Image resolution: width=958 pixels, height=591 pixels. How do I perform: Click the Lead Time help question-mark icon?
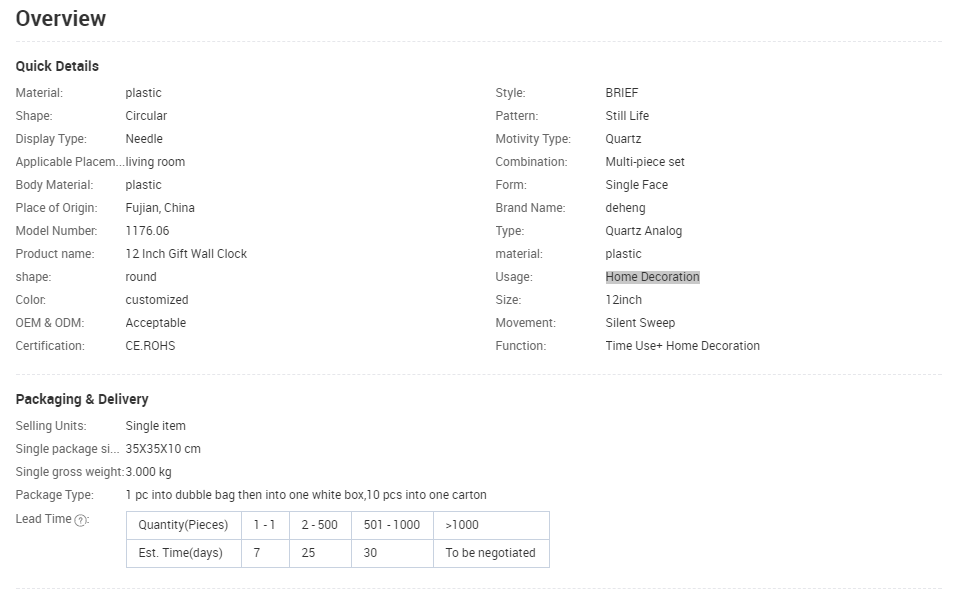click(82, 520)
